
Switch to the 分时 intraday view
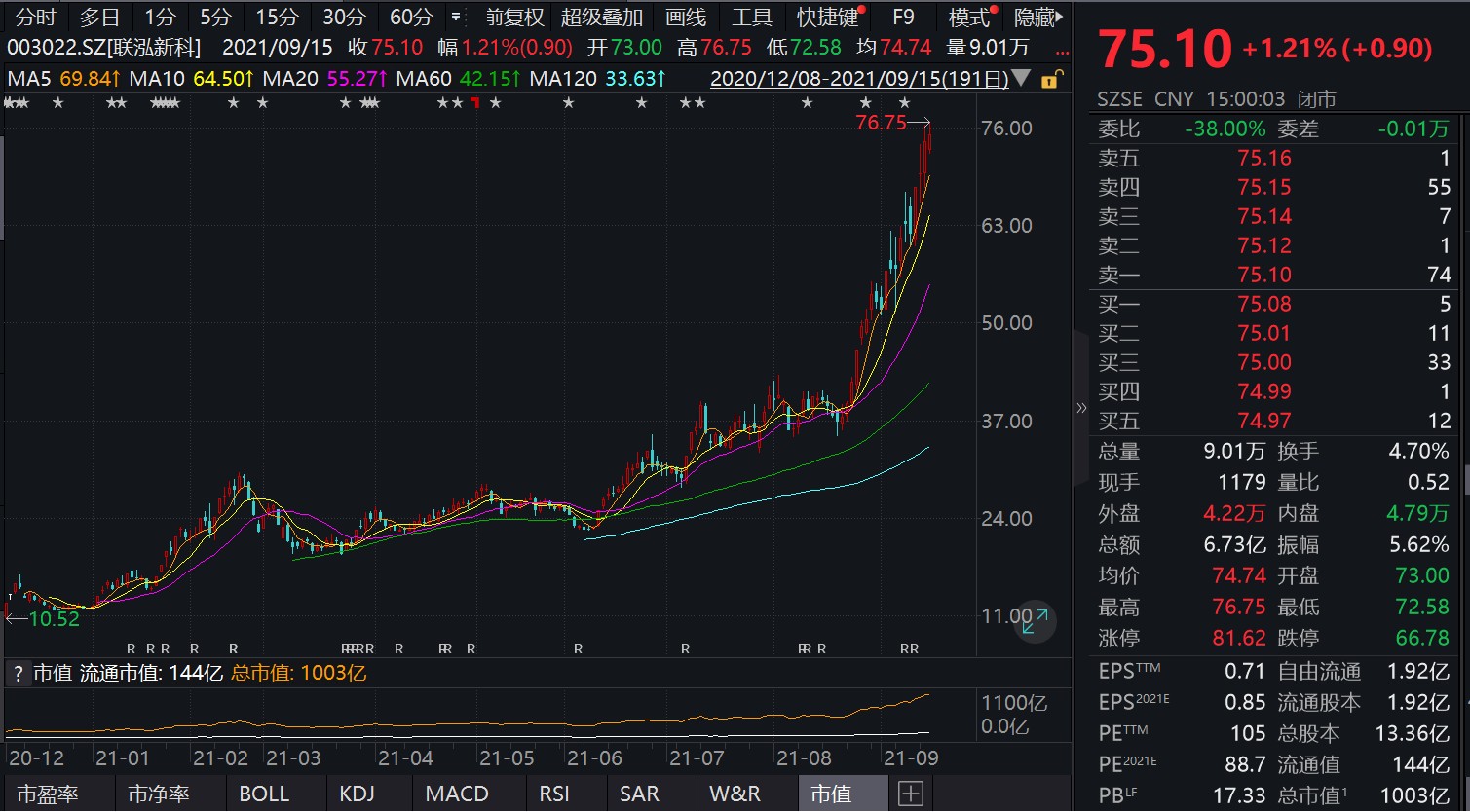pos(32,17)
